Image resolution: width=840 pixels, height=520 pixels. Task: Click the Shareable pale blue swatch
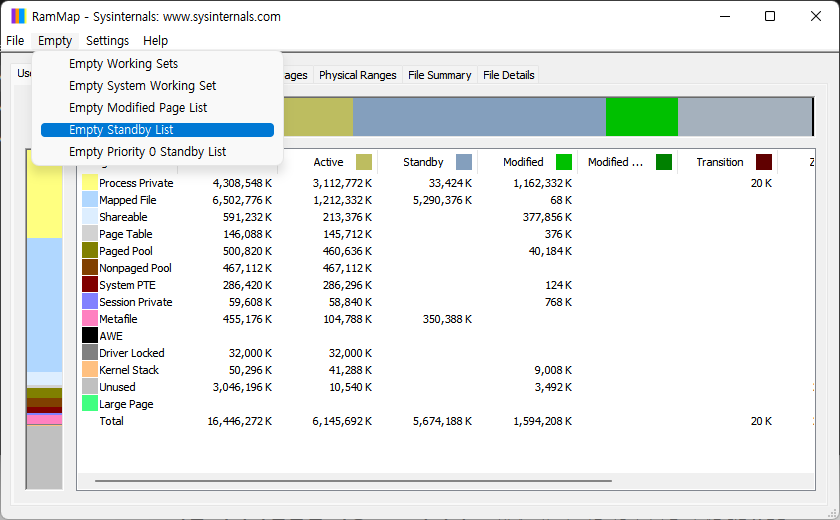click(89, 217)
